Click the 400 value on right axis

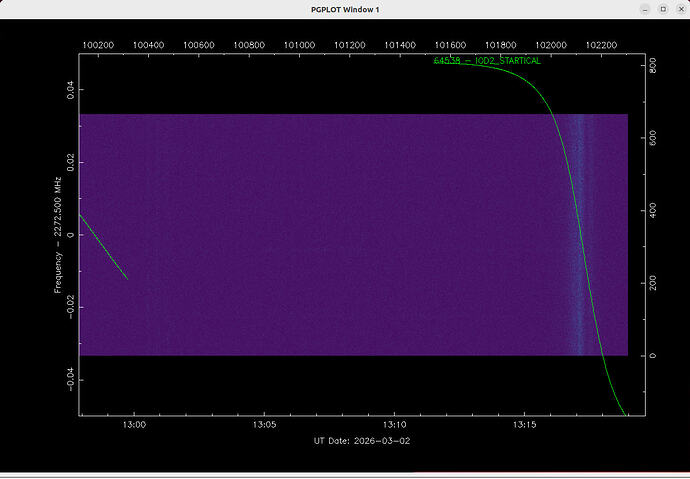(x=653, y=212)
